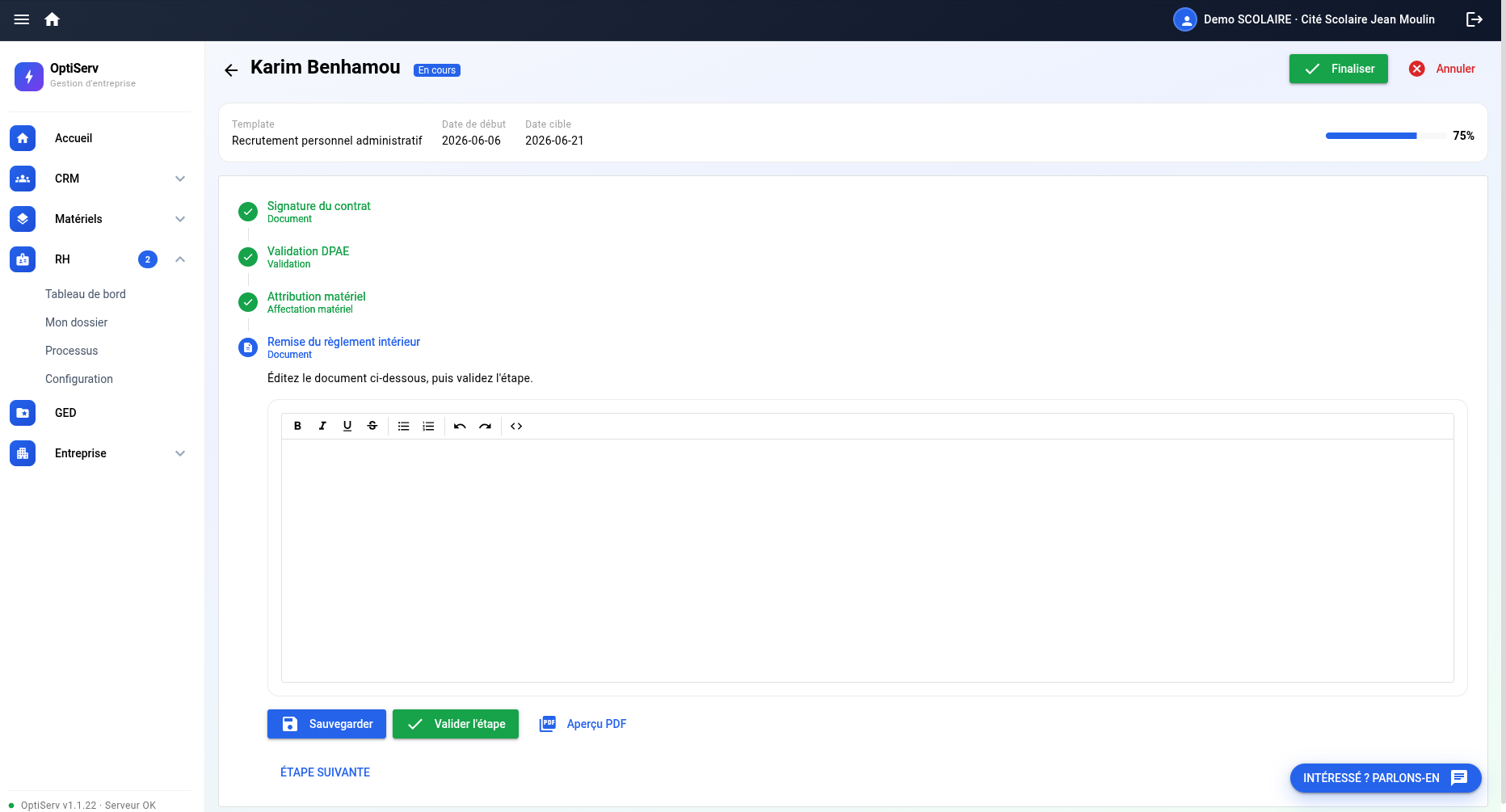The height and width of the screenshot is (812, 1506).
Task: Click inside the document editor area
Action: (867, 561)
